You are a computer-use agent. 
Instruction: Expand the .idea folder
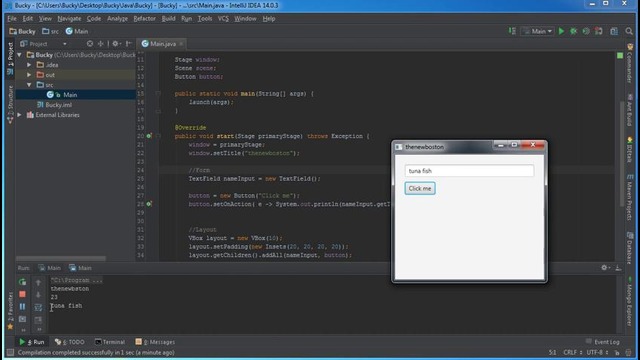29,65
